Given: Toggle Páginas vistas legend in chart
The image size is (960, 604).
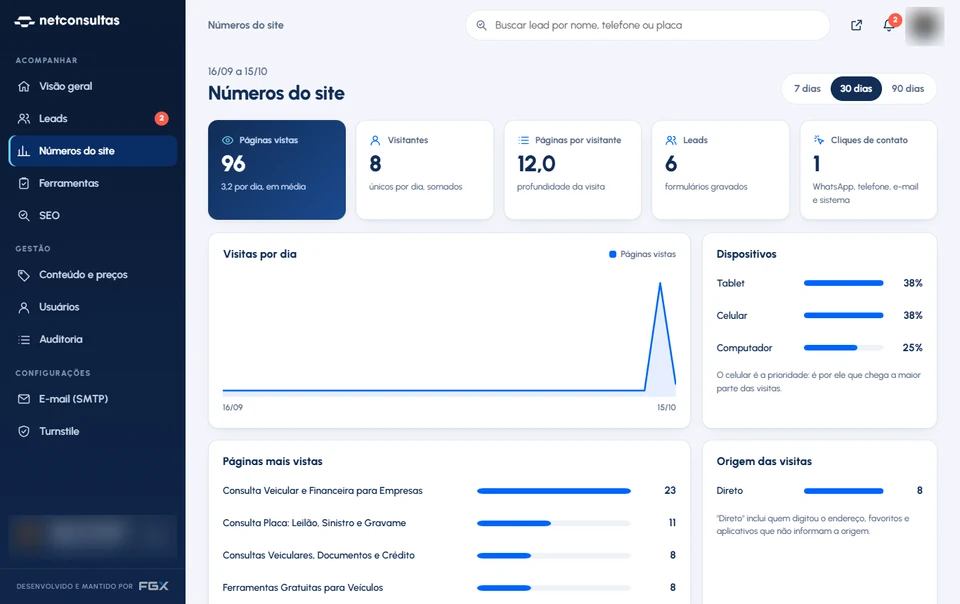Looking at the screenshot, I should (x=642, y=254).
